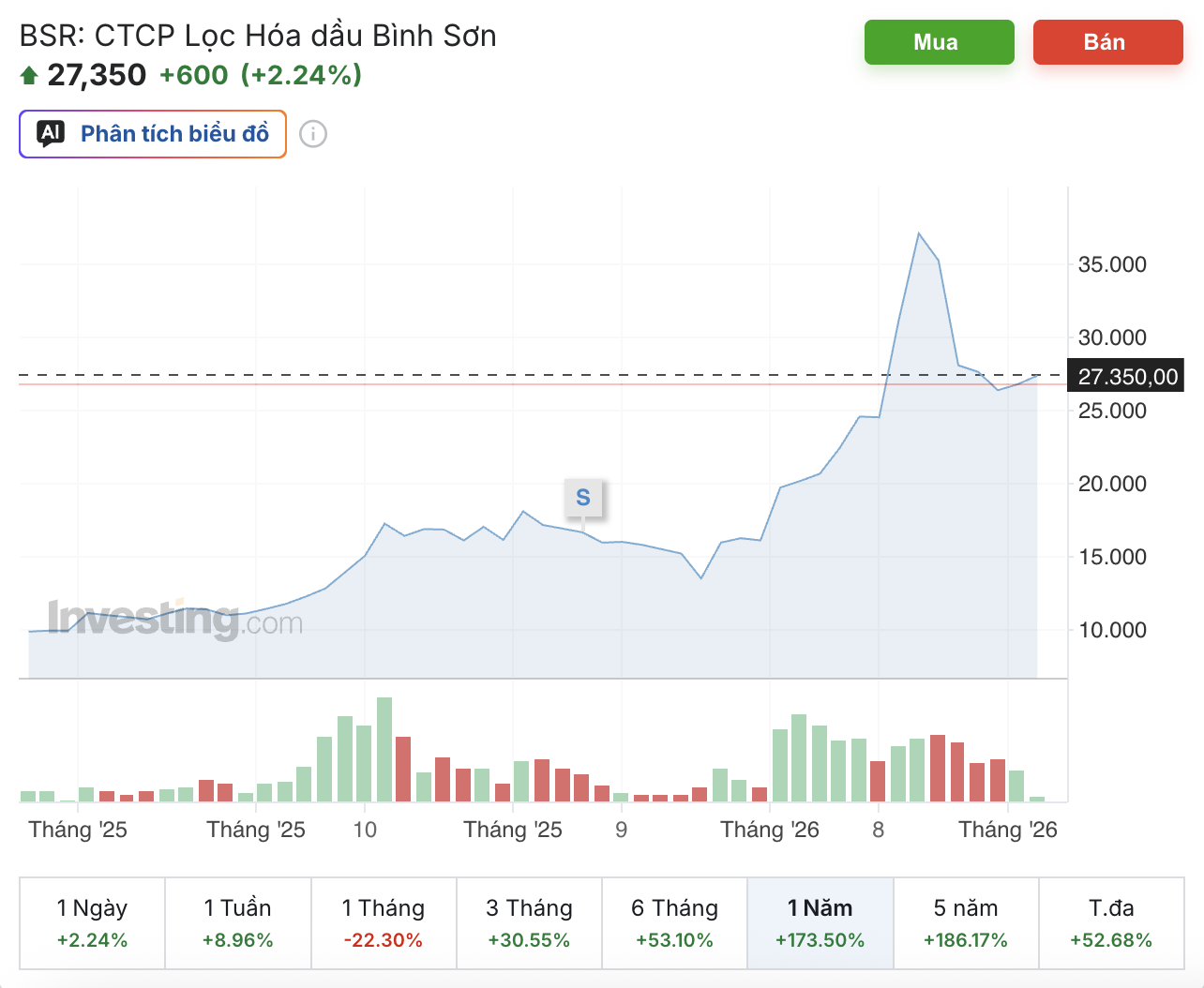Click the green up arrow price indicator

pos(29,75)
